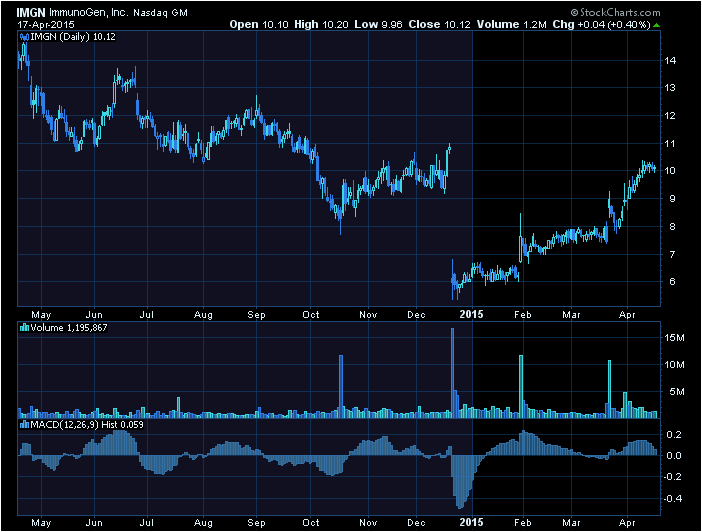The height and width of the screenshot is (532, 702).
Task: Click price axis label 9
Action: [x=672, y=198]
